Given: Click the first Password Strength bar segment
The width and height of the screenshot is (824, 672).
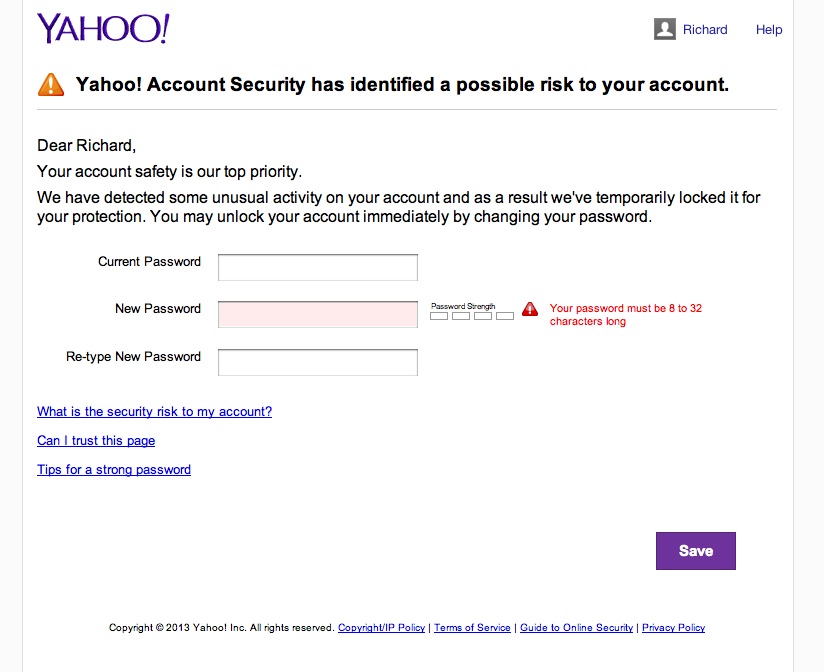Looking at the screenshot, I should 439,316.
